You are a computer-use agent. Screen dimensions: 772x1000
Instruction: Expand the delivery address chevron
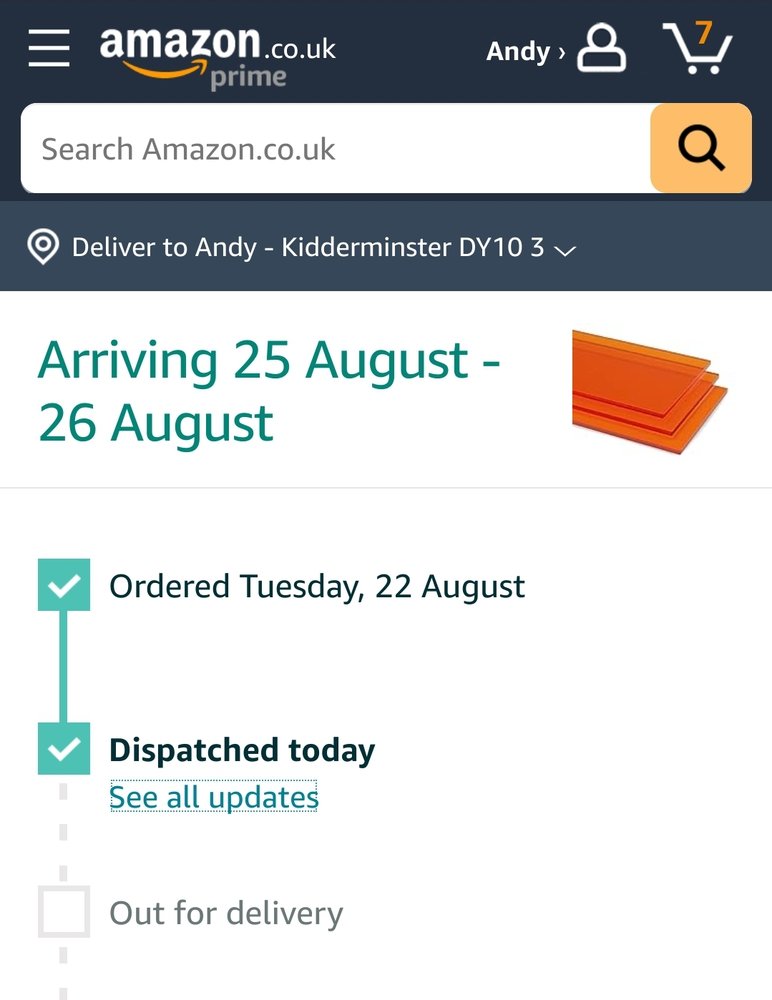click(565, 250)
